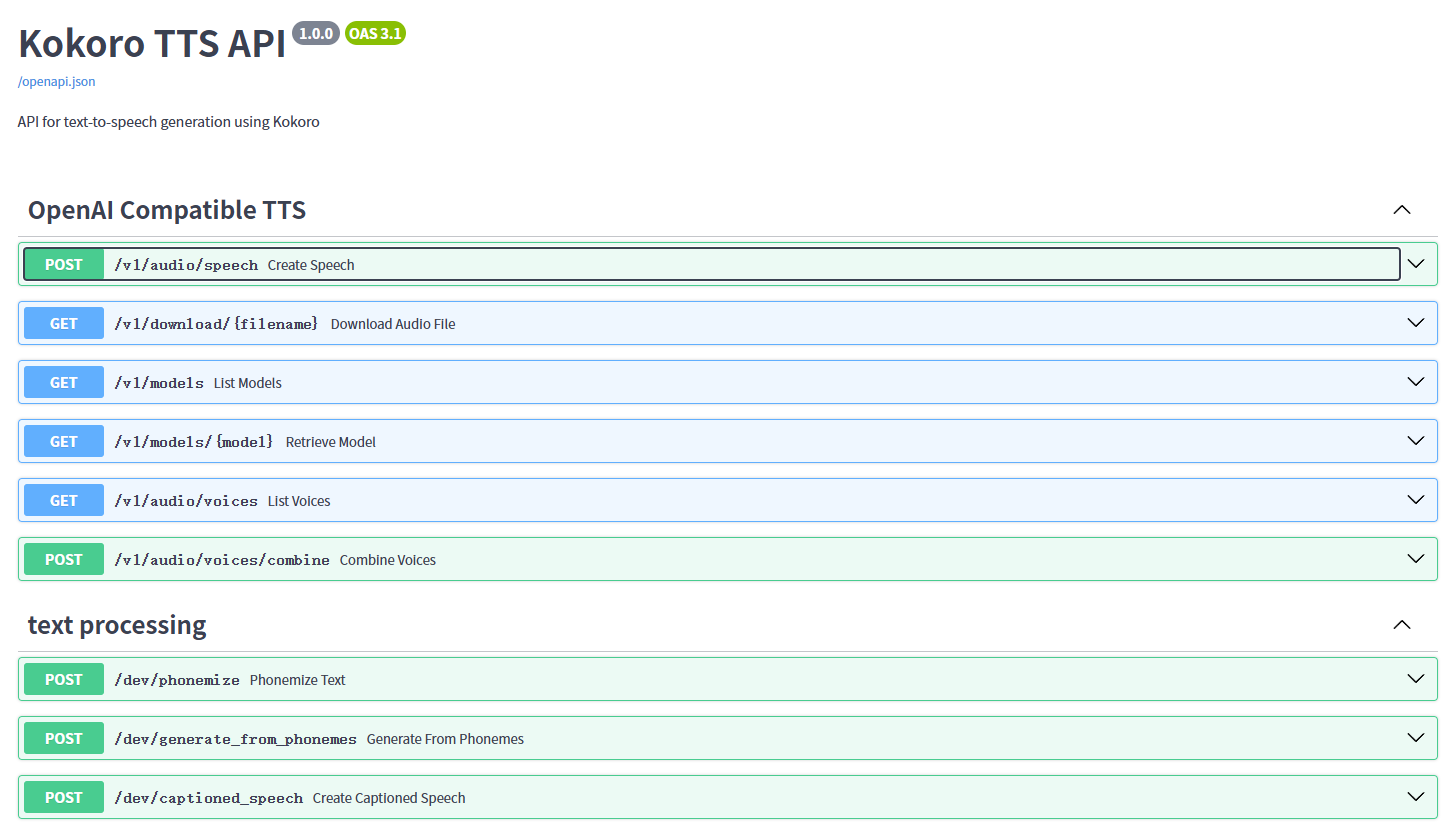The height and width of the screenshot is (832, 1446).
Task: Click the Create Captioned Speech summary text
Action: 389,798
